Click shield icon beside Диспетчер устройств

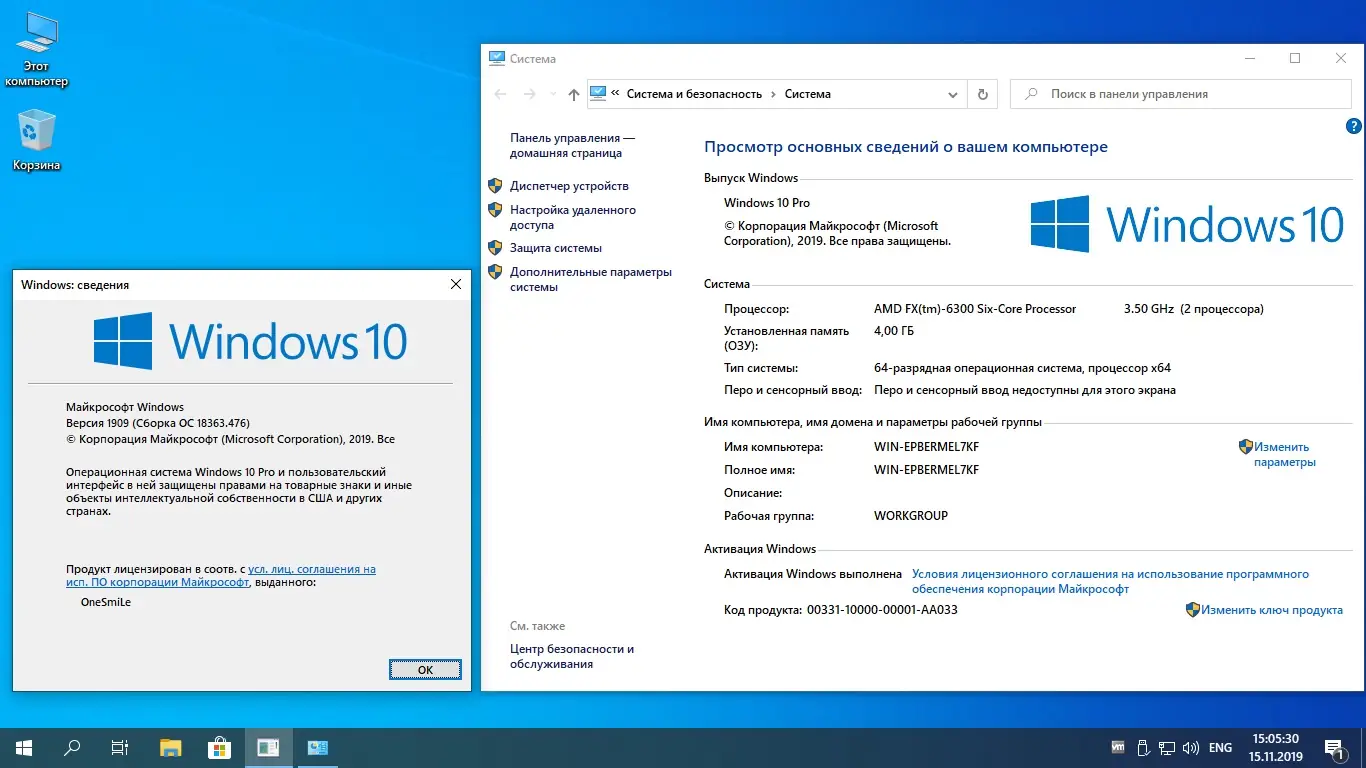tap(495, 186)
